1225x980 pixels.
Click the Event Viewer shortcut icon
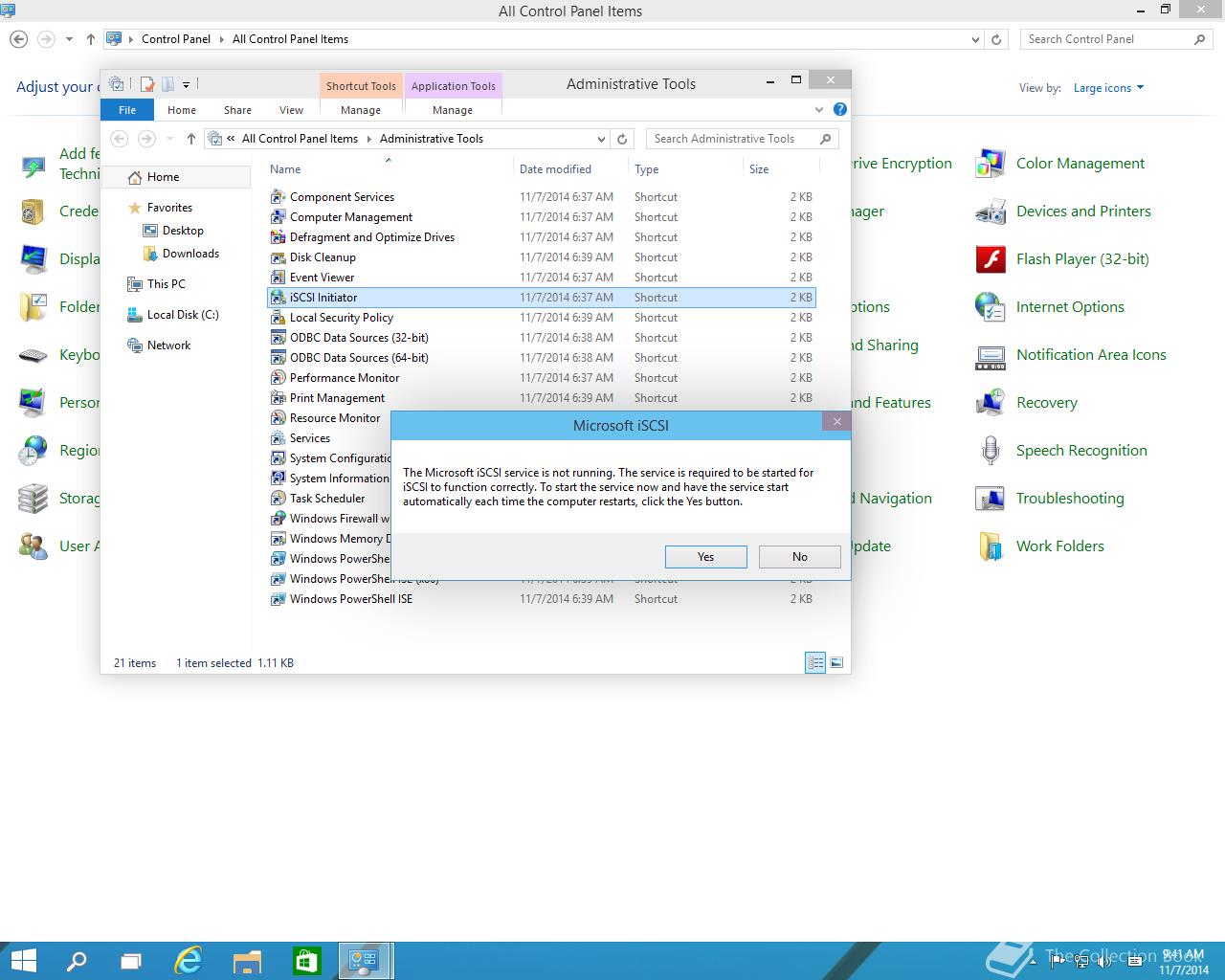tap(278, 278)
